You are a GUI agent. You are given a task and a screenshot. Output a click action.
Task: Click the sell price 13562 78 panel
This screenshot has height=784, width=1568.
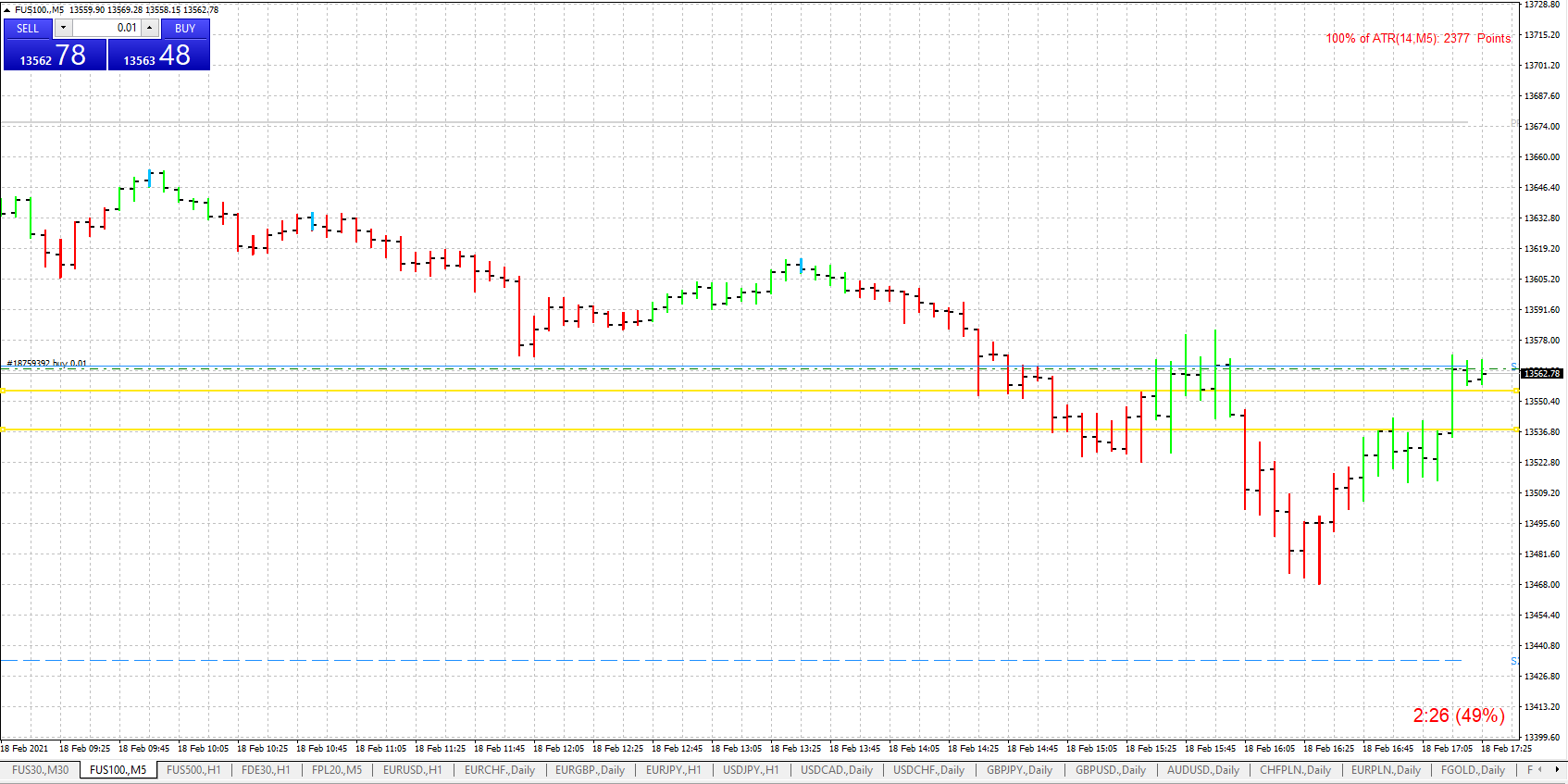pos(55,55)
